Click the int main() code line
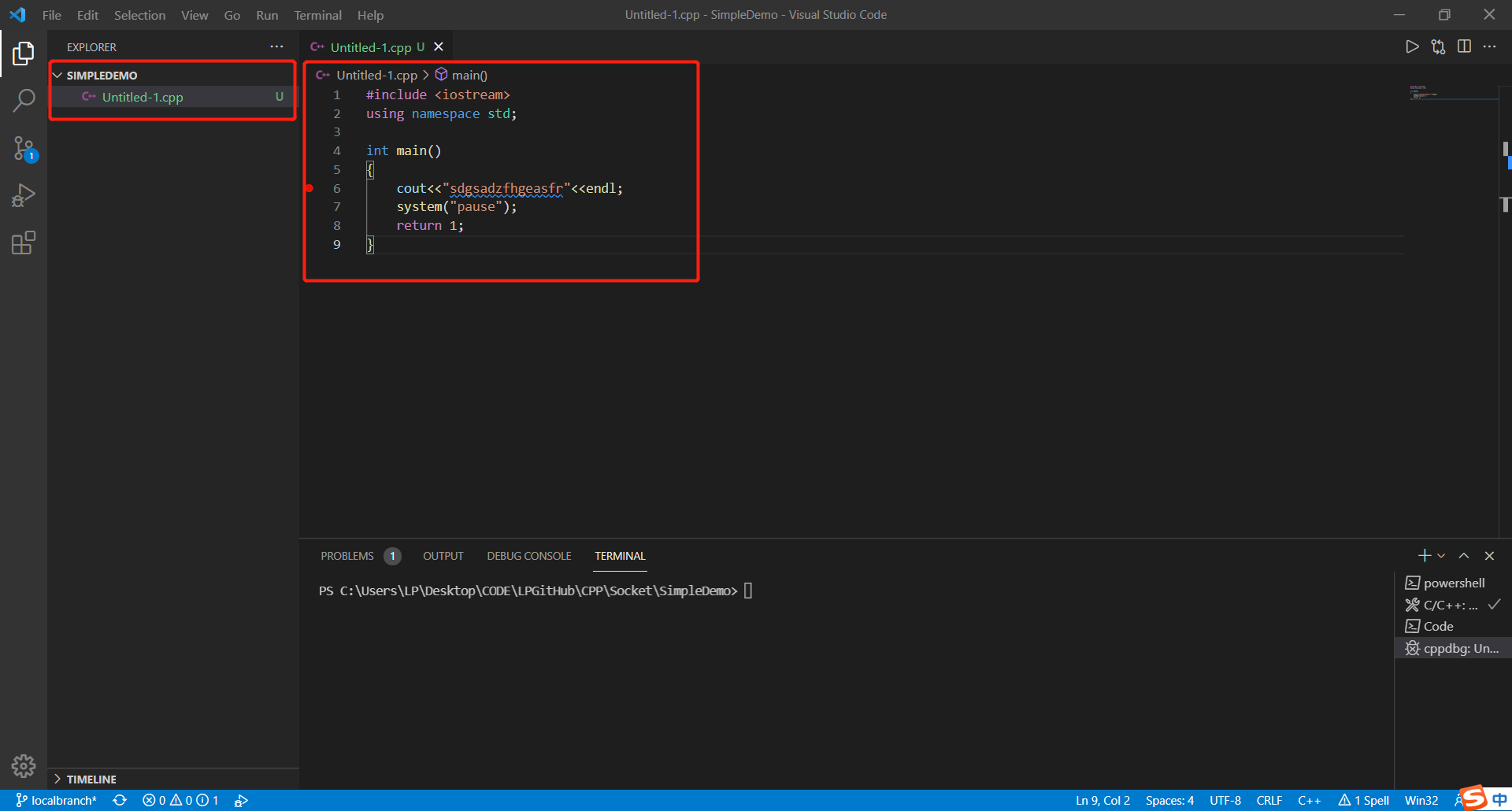 [403, 150]
